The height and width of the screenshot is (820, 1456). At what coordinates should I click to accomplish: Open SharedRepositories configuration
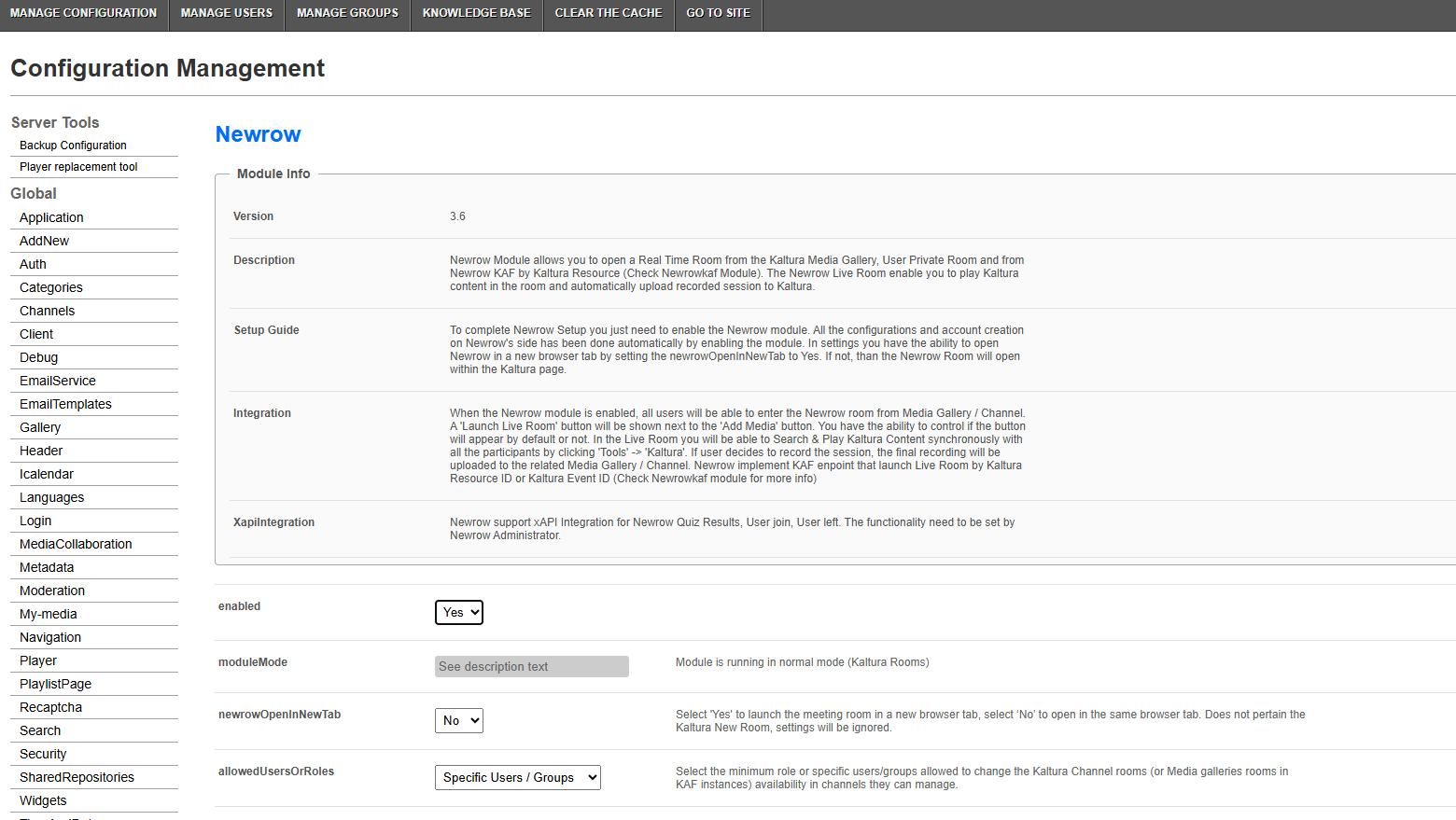[x=77, y=777]
